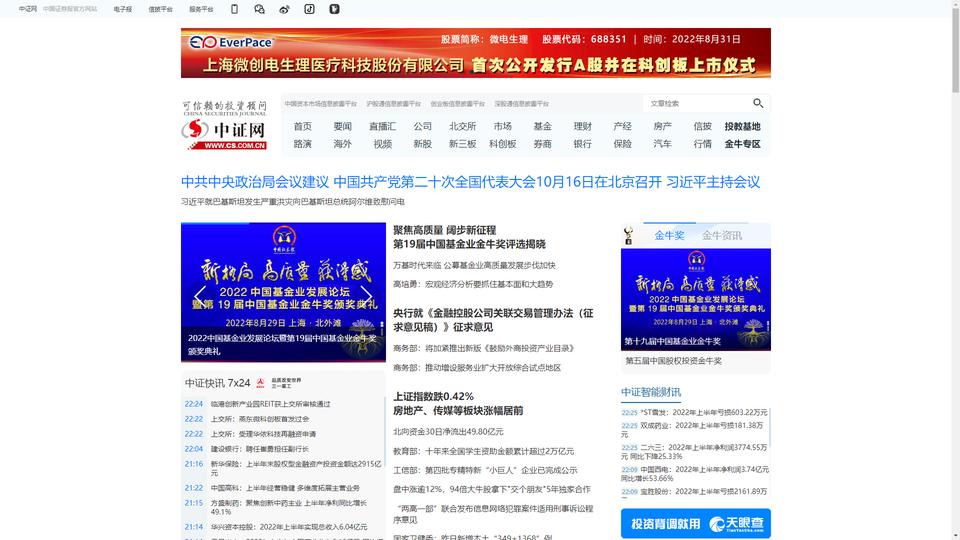Image resolution: width=960 pixels, height=540 pixels.
Task: Open the 汽车 navigation item
Action: 662,144
